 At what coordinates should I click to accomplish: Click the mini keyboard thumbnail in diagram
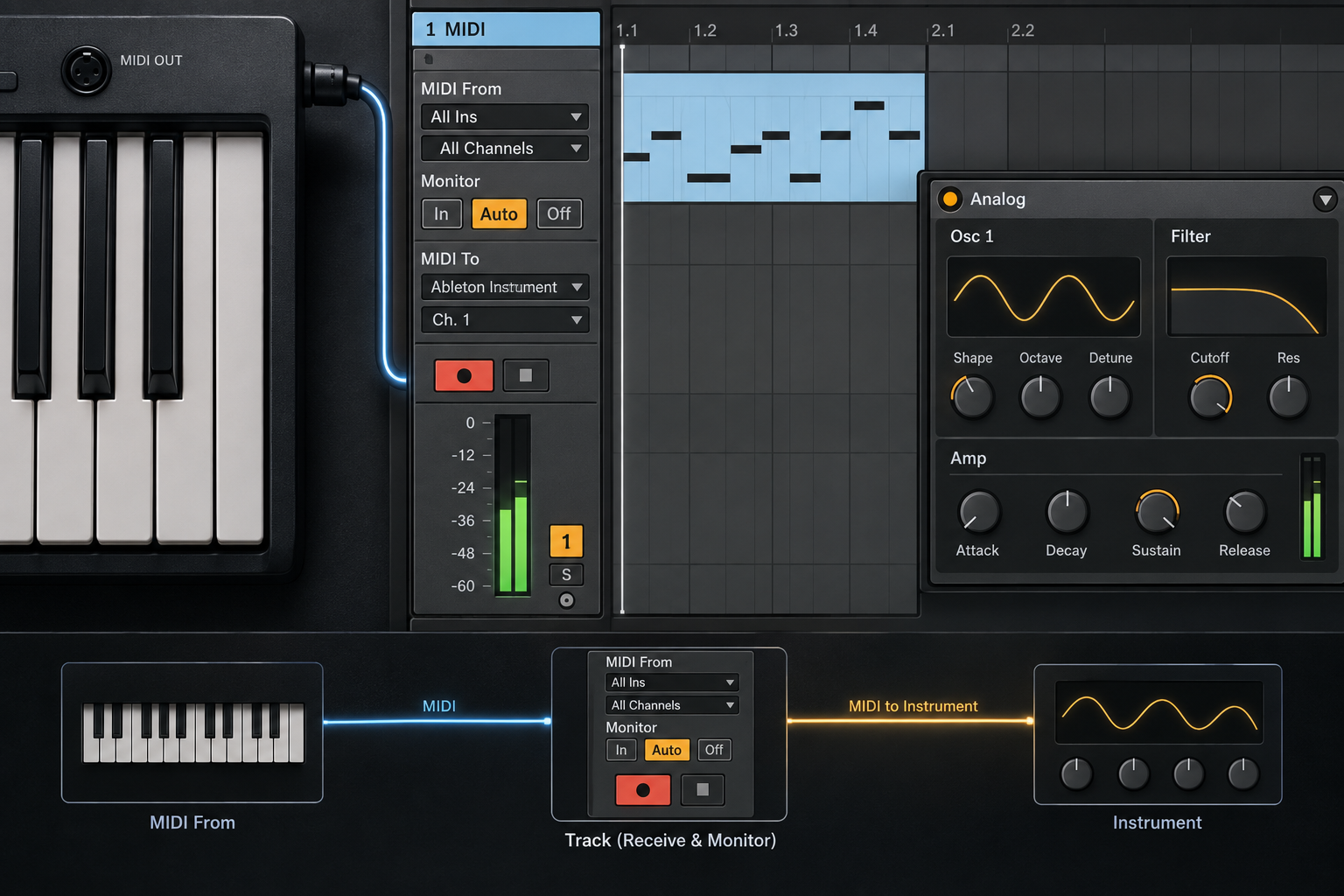[192, 733]
